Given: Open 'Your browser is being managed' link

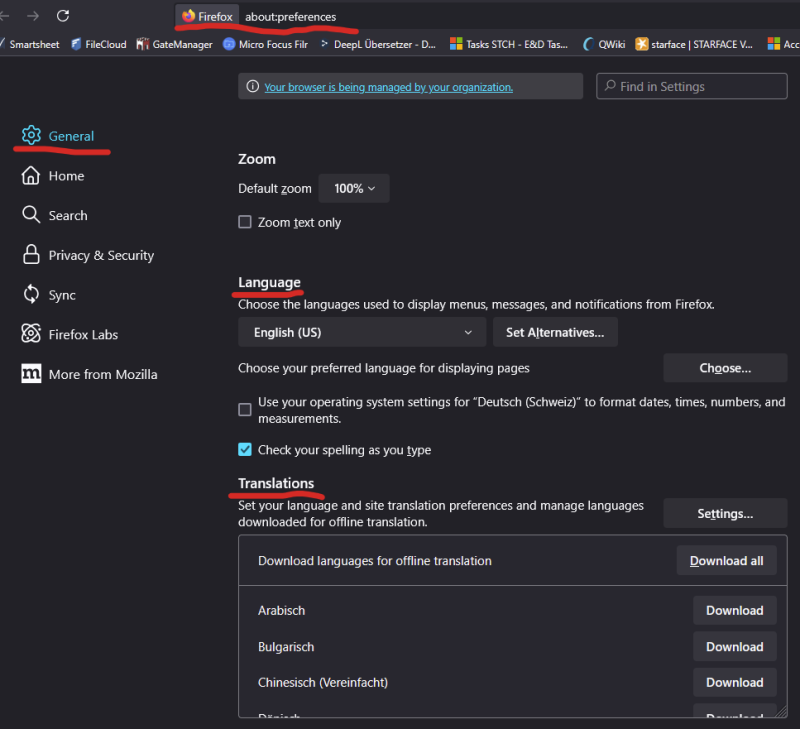Looking at the screenshot, I should tap(388, 87).
